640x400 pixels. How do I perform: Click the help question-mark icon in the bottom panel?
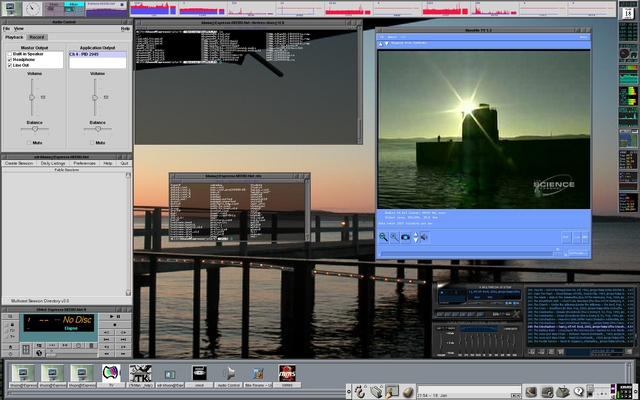click(578, 391)
